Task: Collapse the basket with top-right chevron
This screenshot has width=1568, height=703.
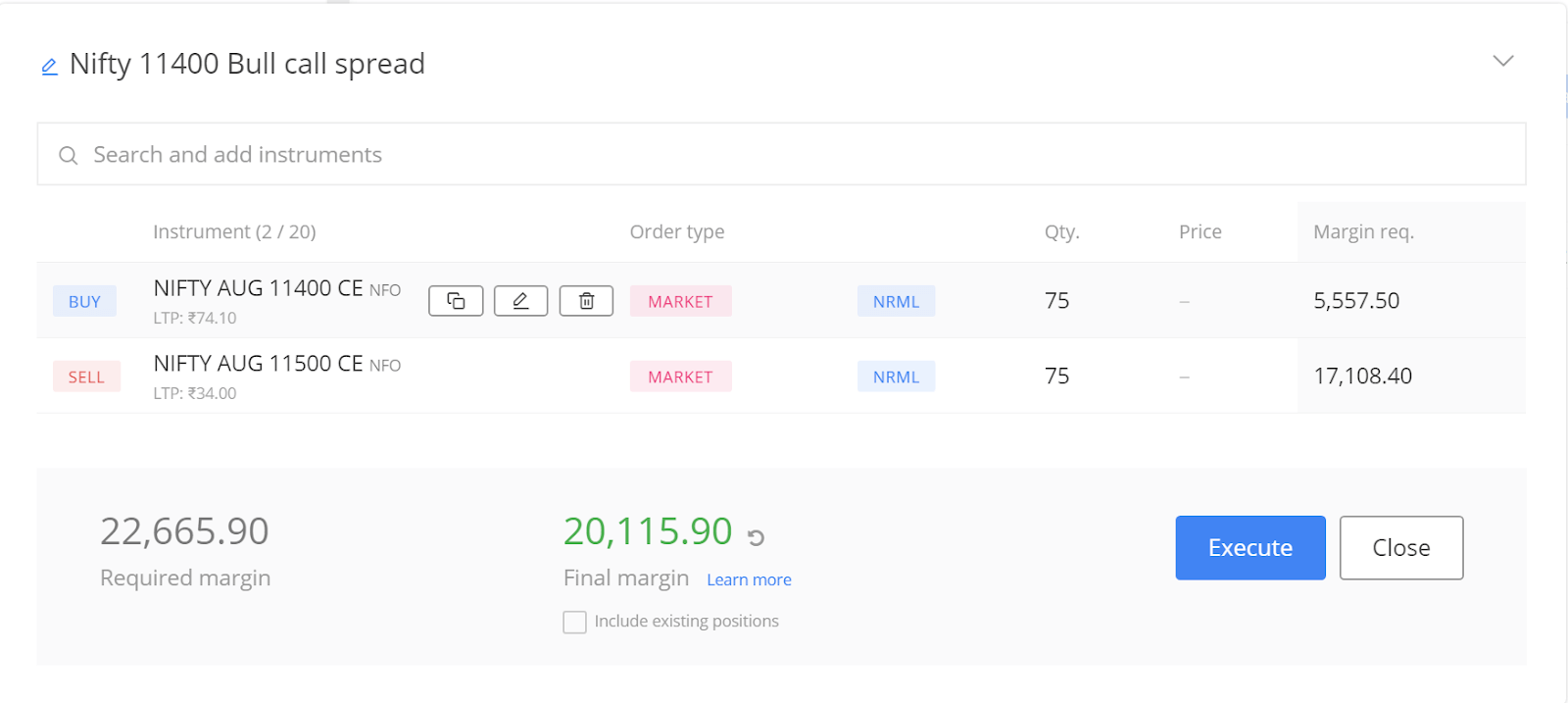Action: (1502, 61)
